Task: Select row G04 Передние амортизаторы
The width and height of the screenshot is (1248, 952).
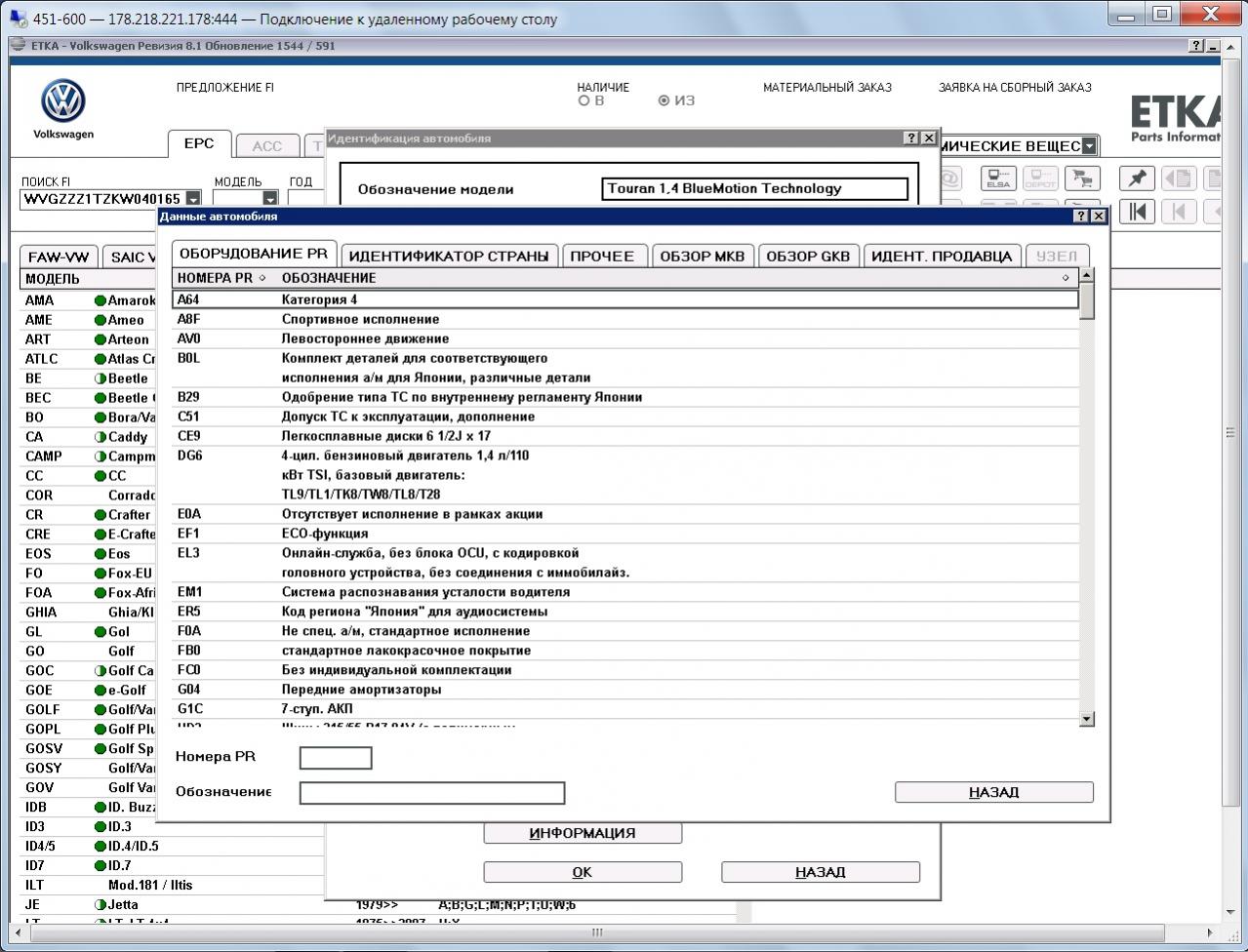Action: (x=625, y=690)
